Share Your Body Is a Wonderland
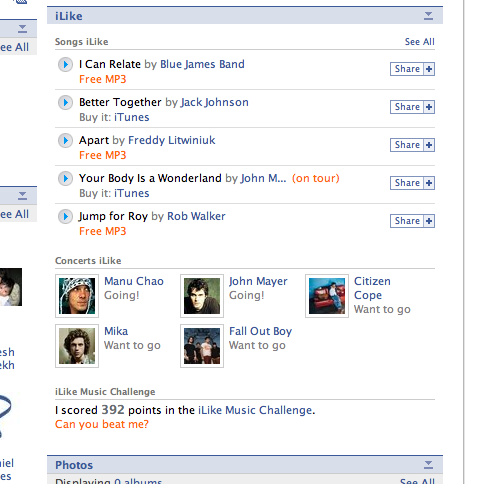The width and height of the screenshot is (489, 484). [x=407, y=183]
